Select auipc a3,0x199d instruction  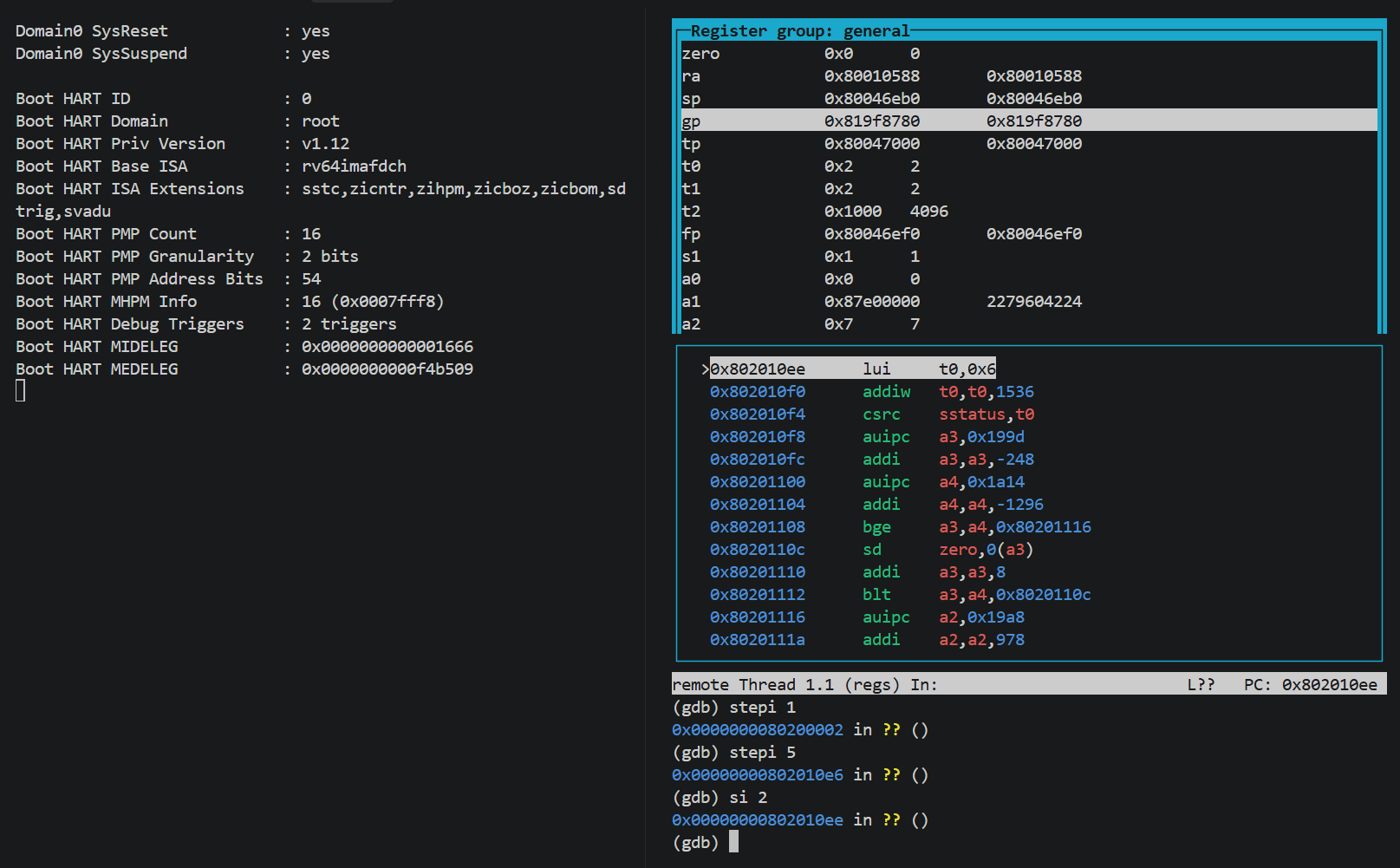(867, 437)
